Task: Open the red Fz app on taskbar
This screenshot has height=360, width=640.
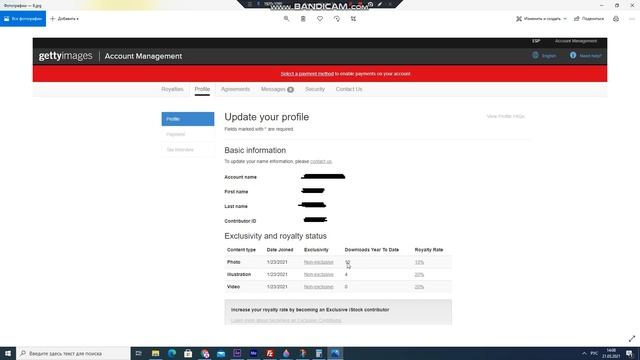Action: 270,353
